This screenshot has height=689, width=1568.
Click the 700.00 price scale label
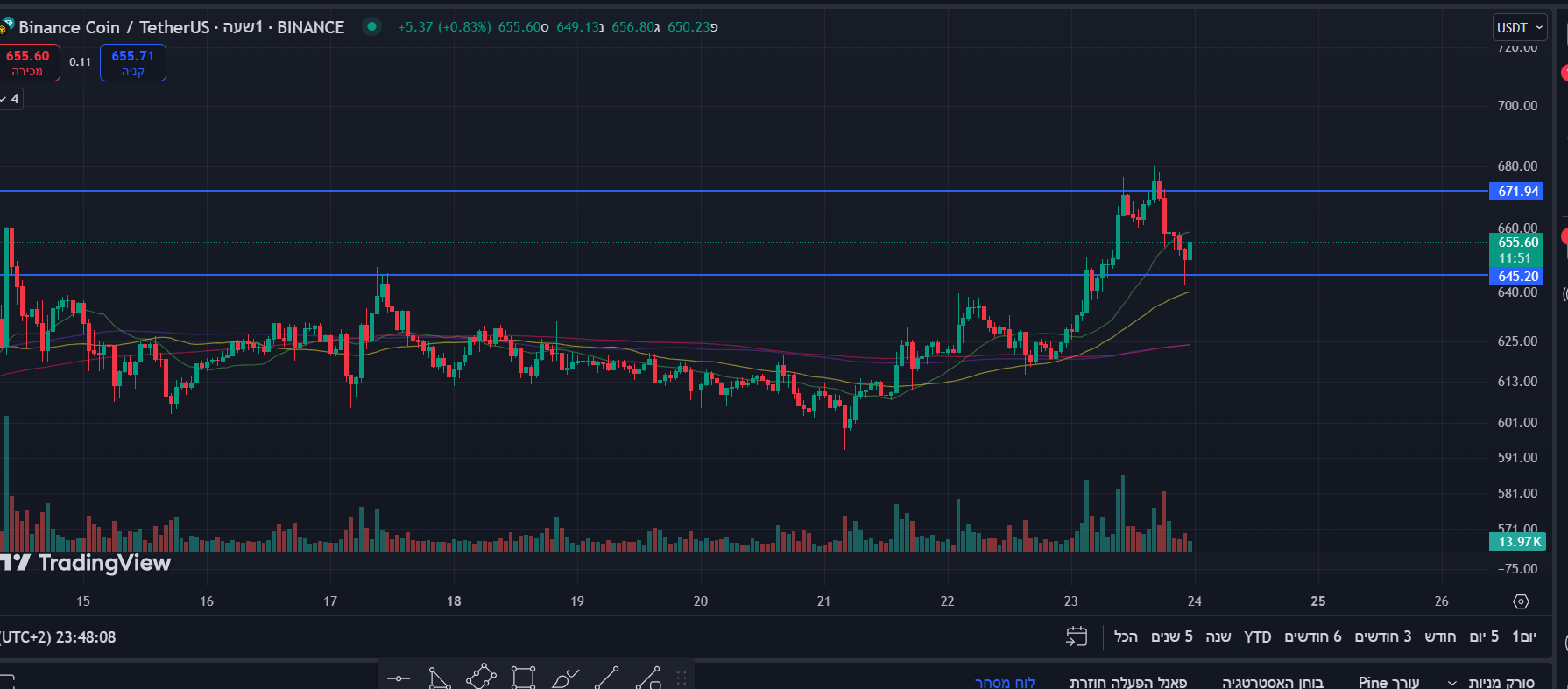click(1517, 105)
